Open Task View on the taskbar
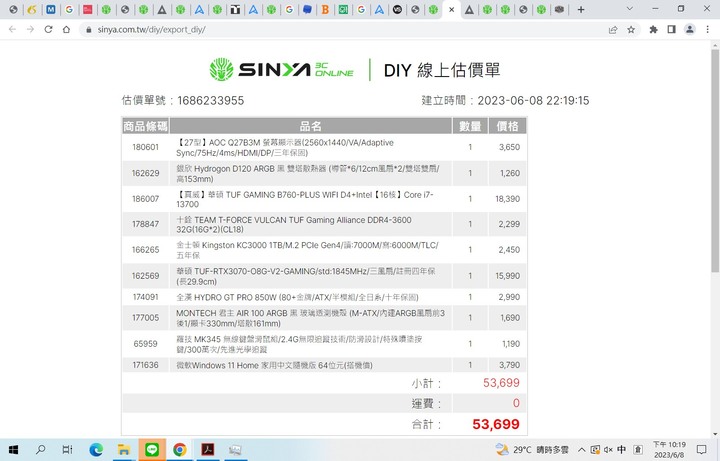 (x=68, y=450)
